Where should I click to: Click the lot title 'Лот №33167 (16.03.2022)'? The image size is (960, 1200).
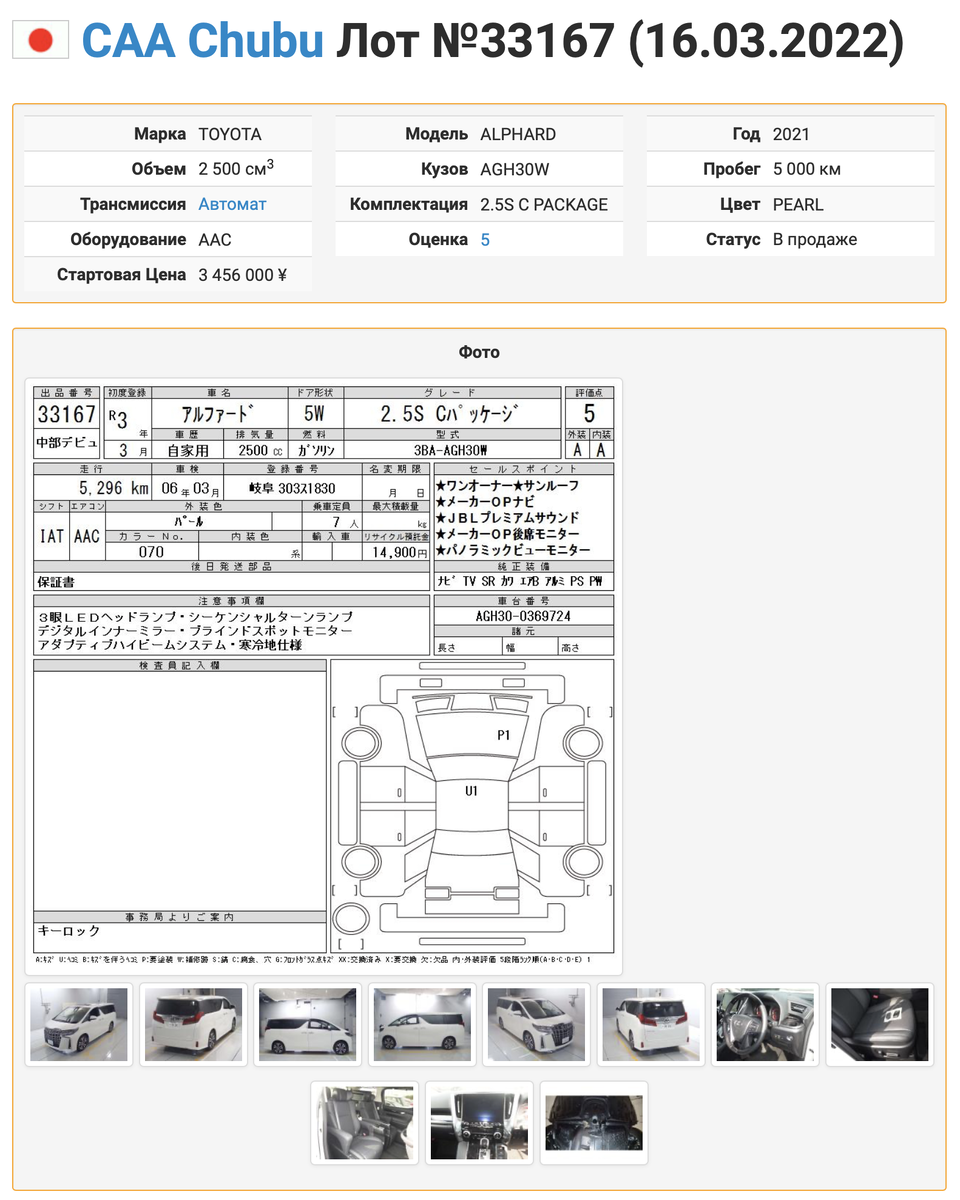(619, 41)
